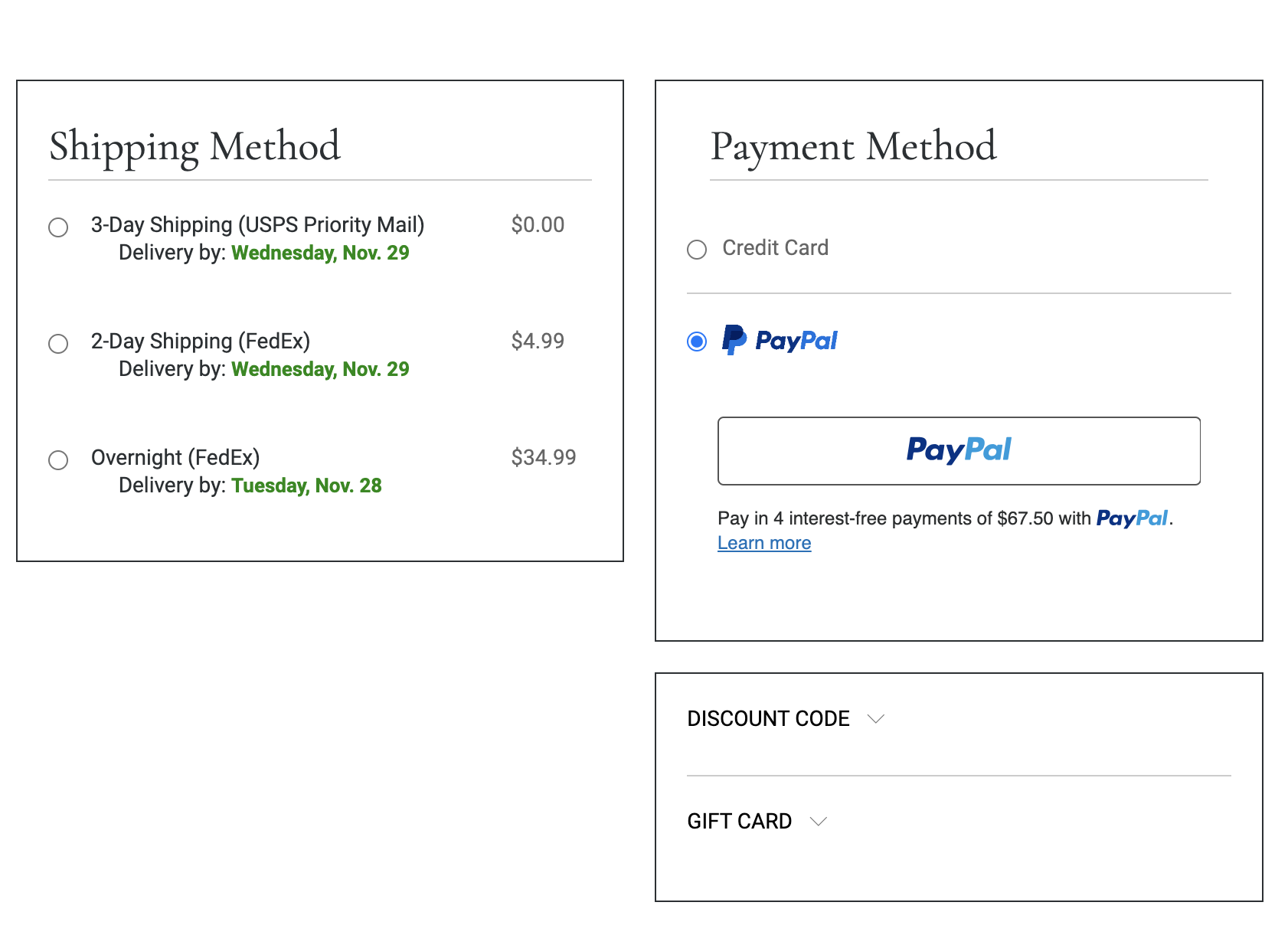Click the GIFT CARD heading

[739, 821]
